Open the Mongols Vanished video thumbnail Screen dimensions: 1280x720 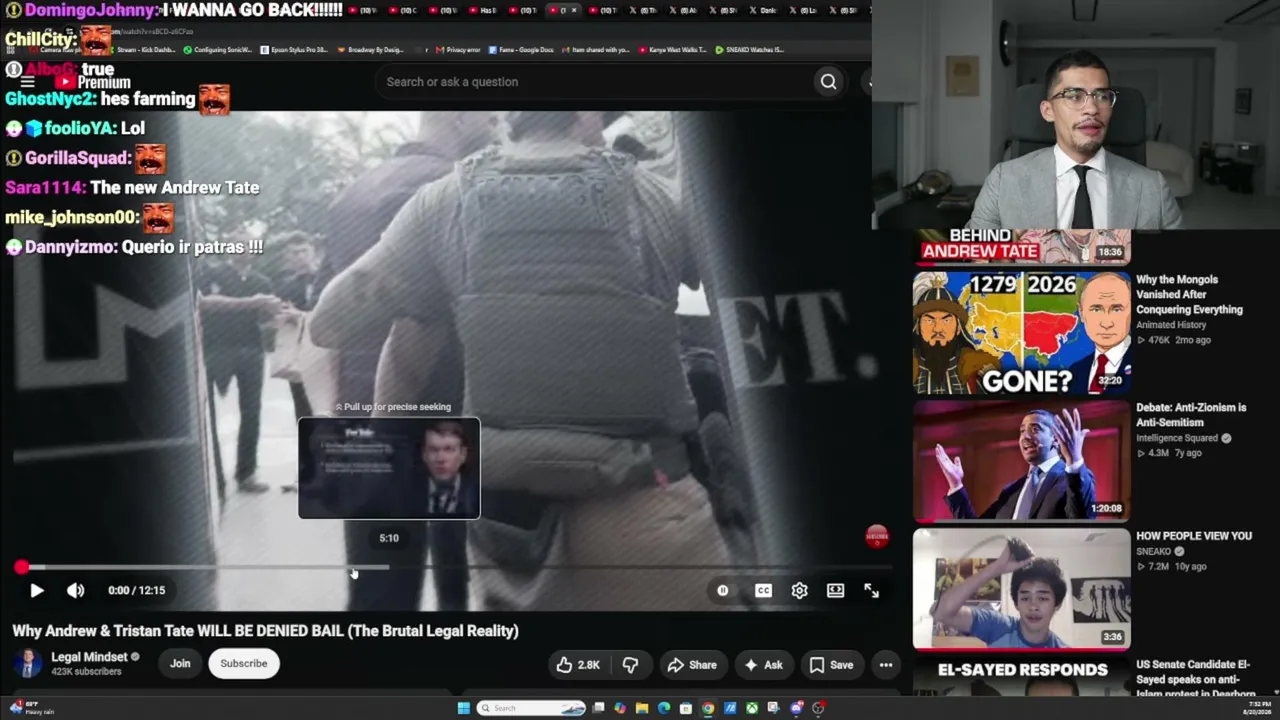pyautogui.click(x=1021, y=333)
